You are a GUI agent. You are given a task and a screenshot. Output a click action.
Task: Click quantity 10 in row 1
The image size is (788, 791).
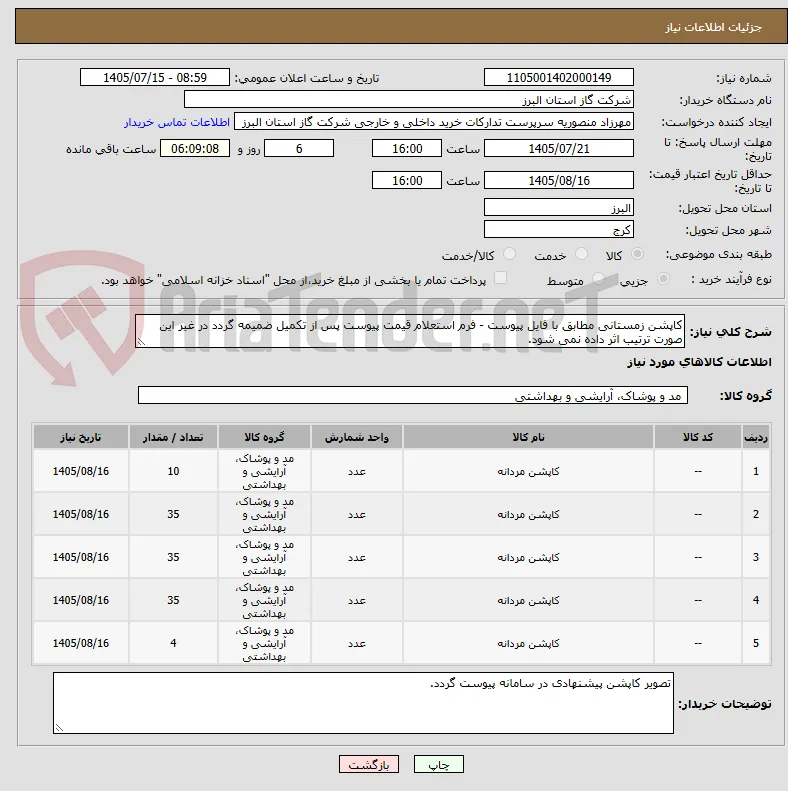click(173, 471)
